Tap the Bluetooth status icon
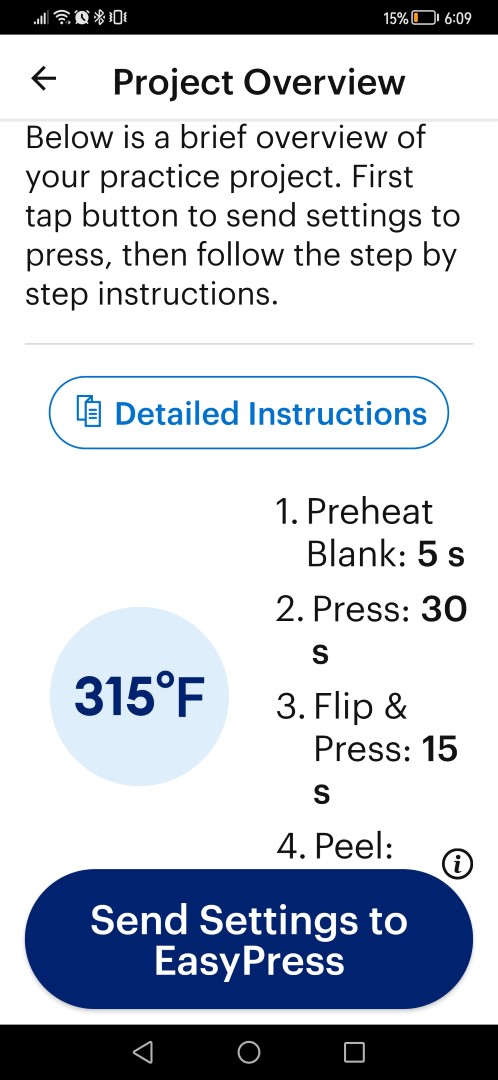498x1080 pixels. (x=97, y=18)
